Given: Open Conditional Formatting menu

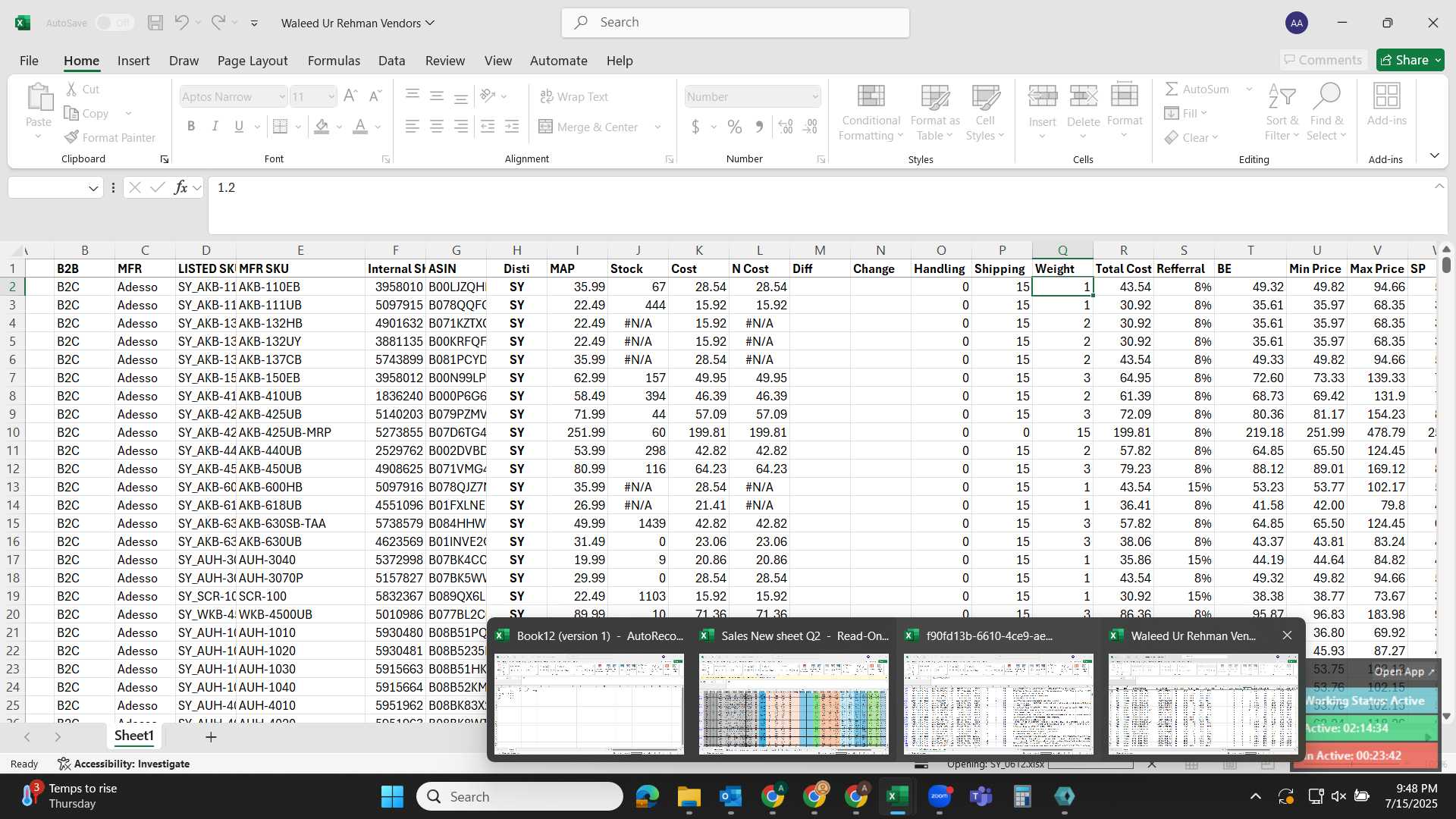Looking at the screenshot, I should tap(871, 112).
